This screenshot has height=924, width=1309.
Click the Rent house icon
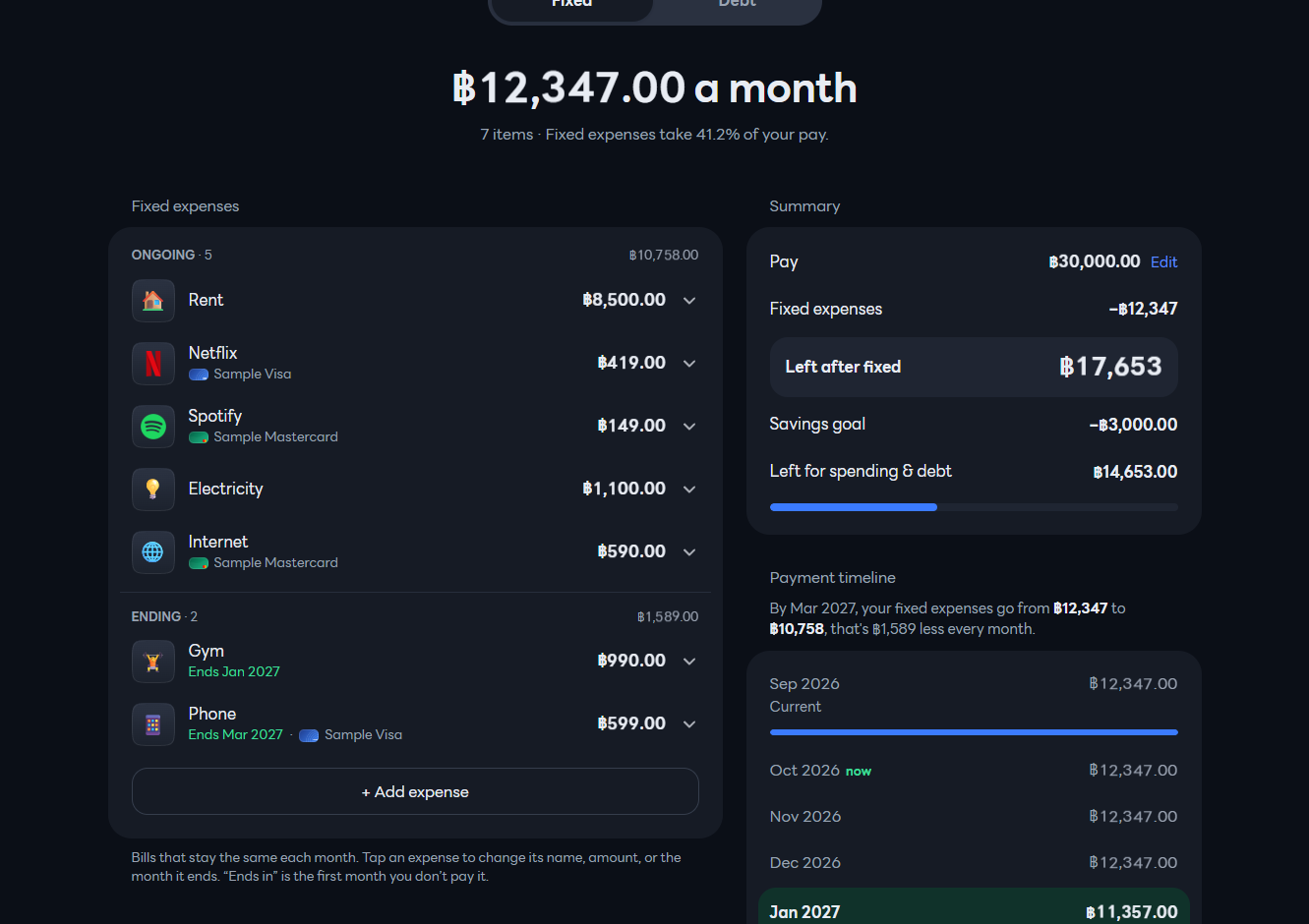click(x=153, y=301)
